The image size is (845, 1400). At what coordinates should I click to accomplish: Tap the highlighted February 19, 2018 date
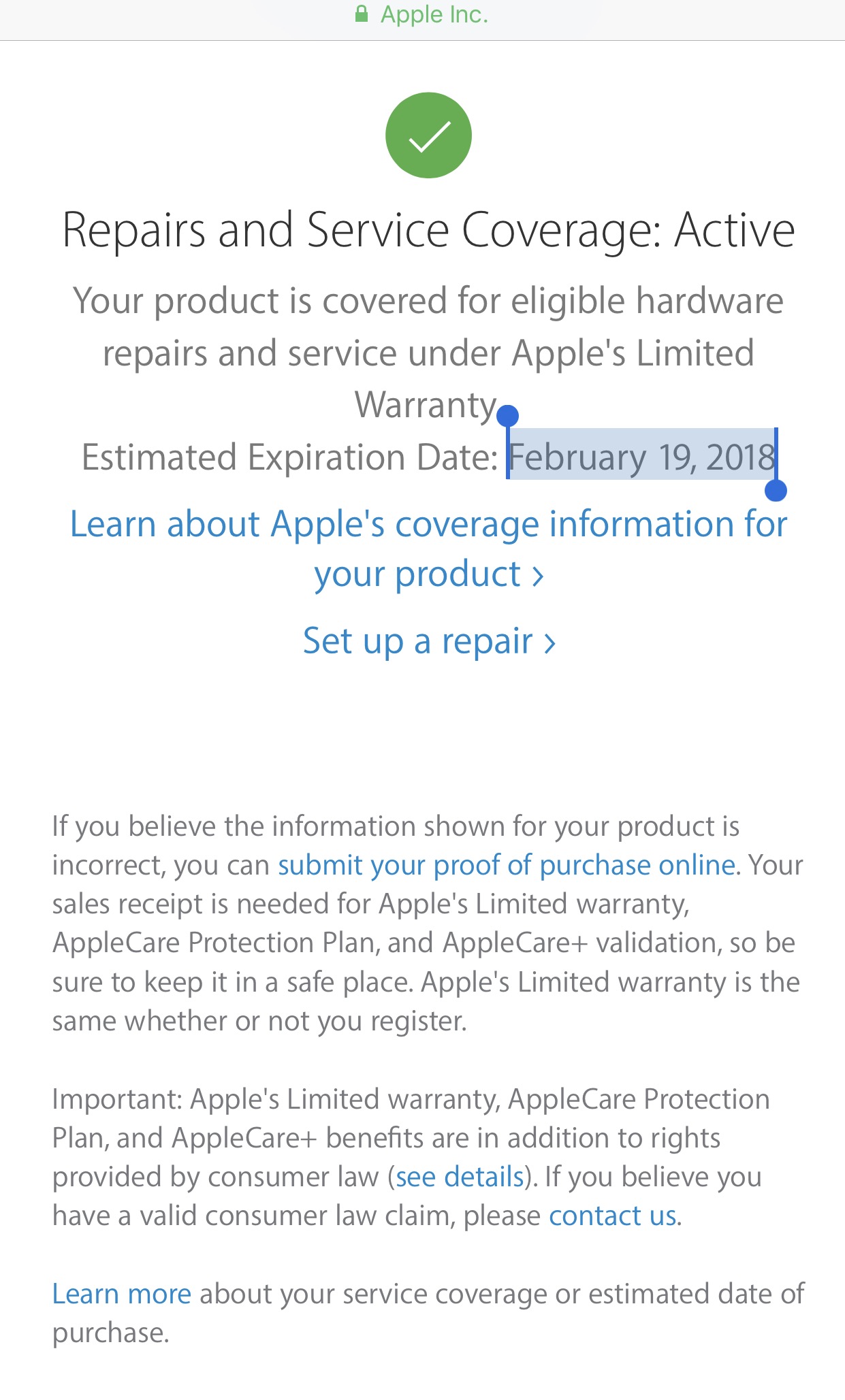(x=641, y=457)
